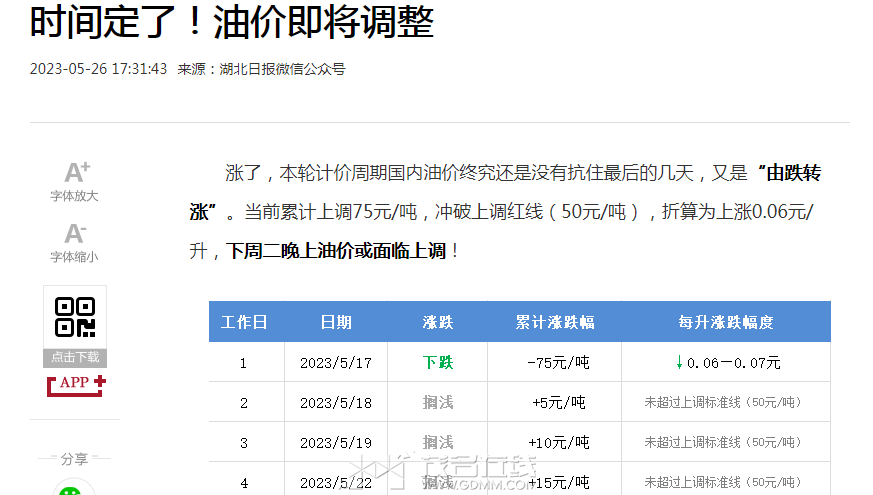Viewport: 873px width, 495px height.
Task: Open the red APP+ logo
Action: [x=76, y=385]
